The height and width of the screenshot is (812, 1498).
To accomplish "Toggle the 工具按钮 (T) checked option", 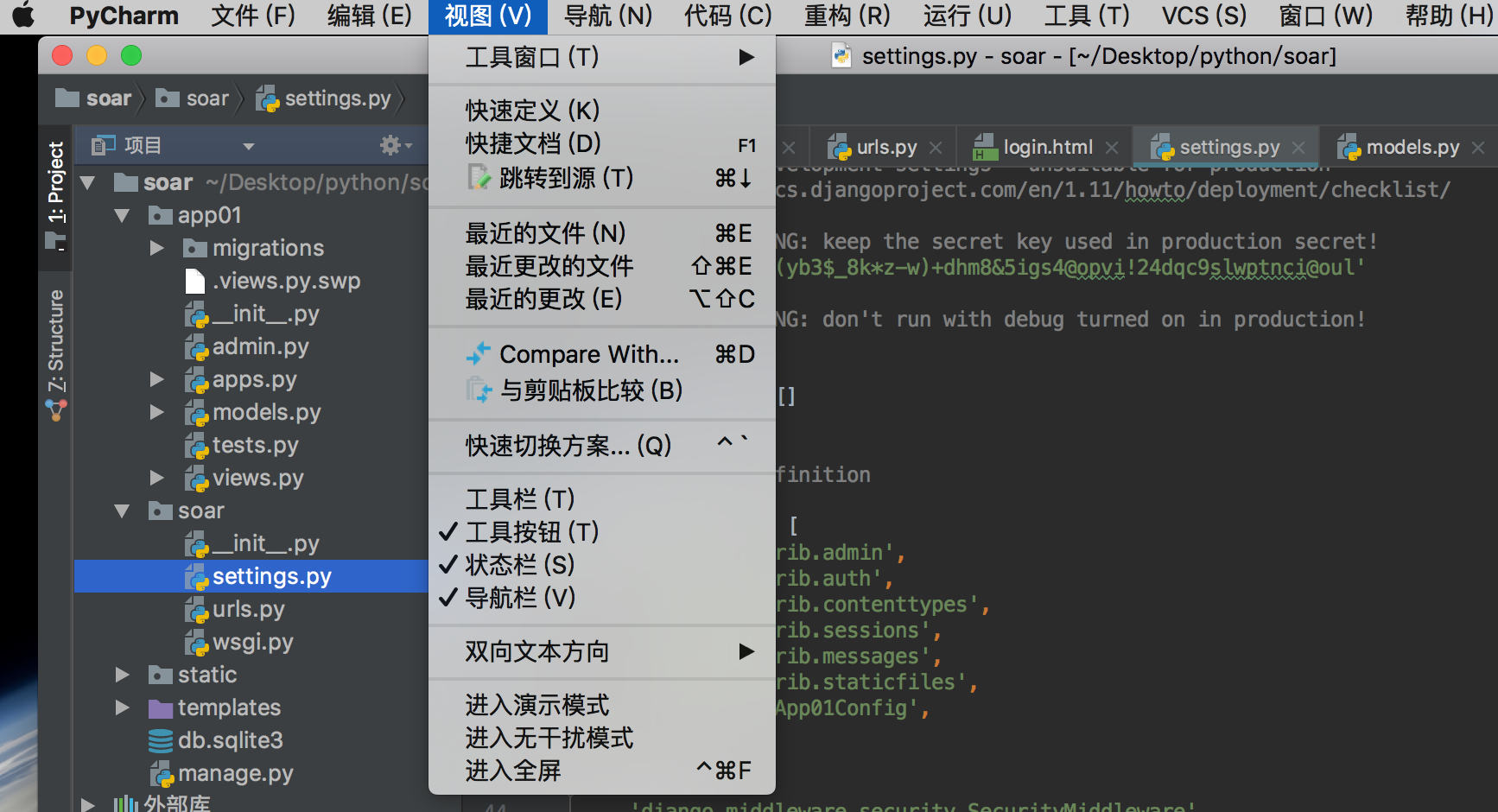I will 602,532.
